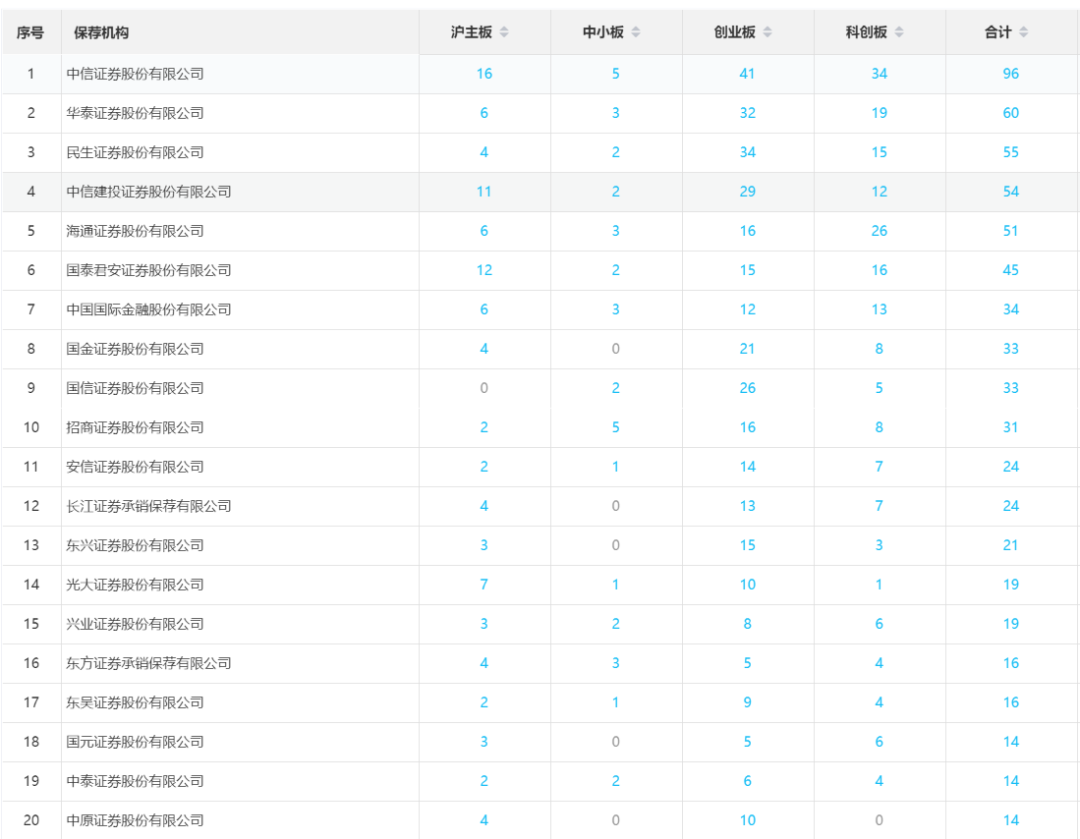Click the 保荐机构 column header
Viewport: 1080px width, 839px height.
point(101,32)
